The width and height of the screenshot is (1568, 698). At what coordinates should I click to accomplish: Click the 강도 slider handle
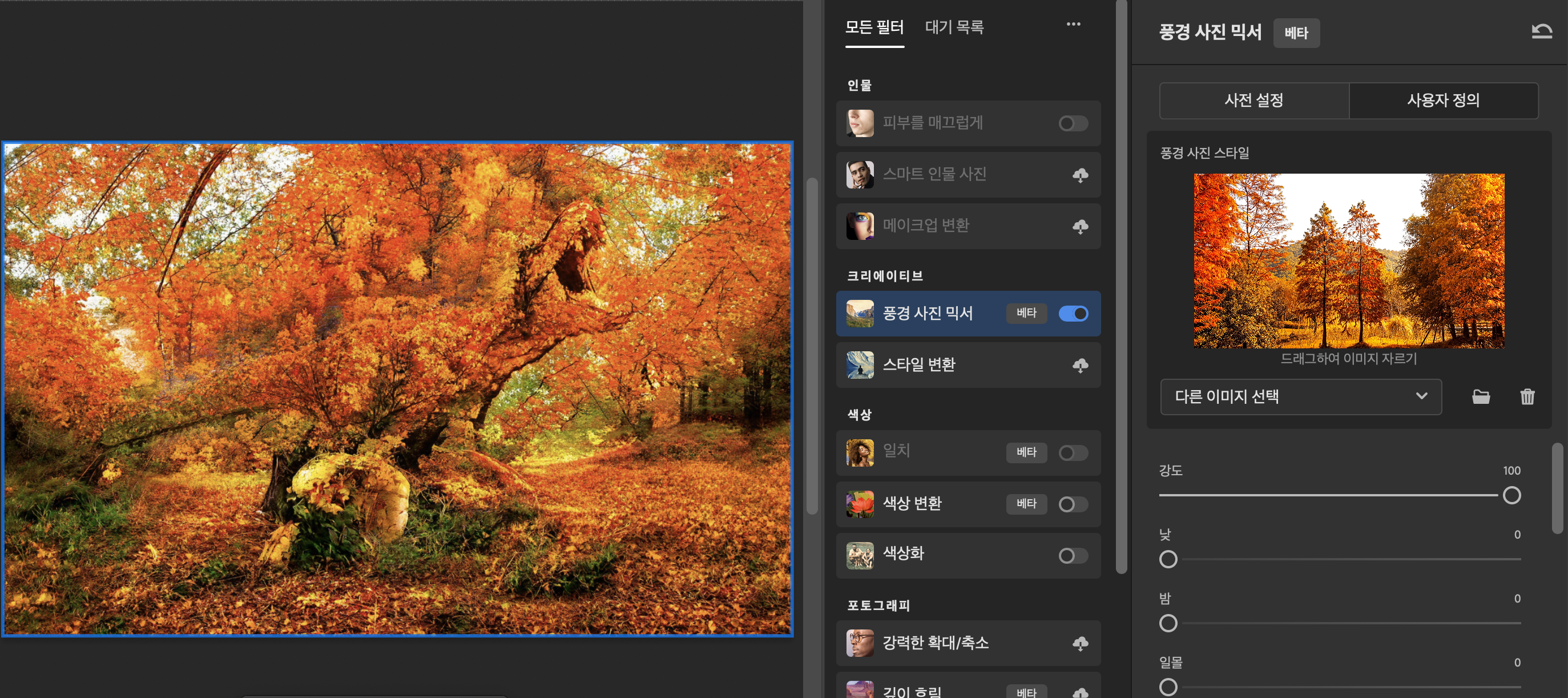1511,495
